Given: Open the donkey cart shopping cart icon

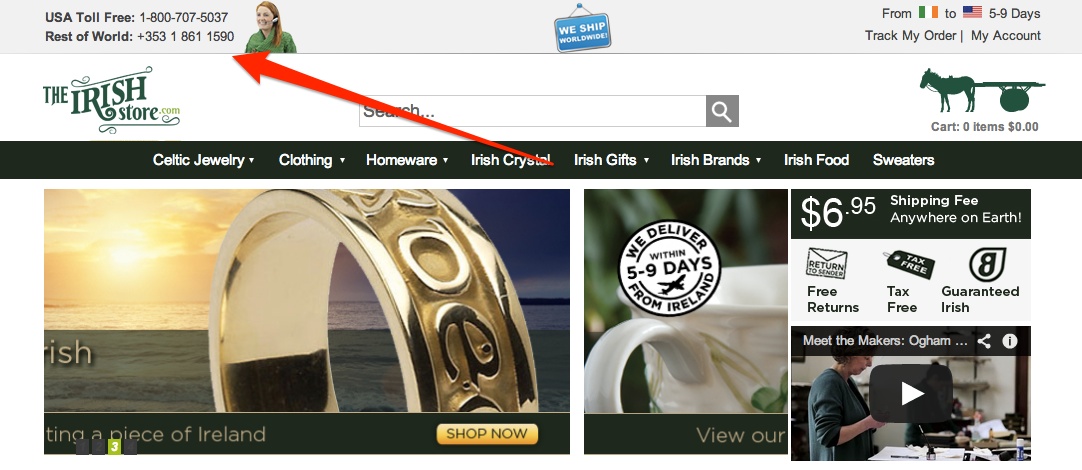Looking at the screenshot, I should 982,90.
